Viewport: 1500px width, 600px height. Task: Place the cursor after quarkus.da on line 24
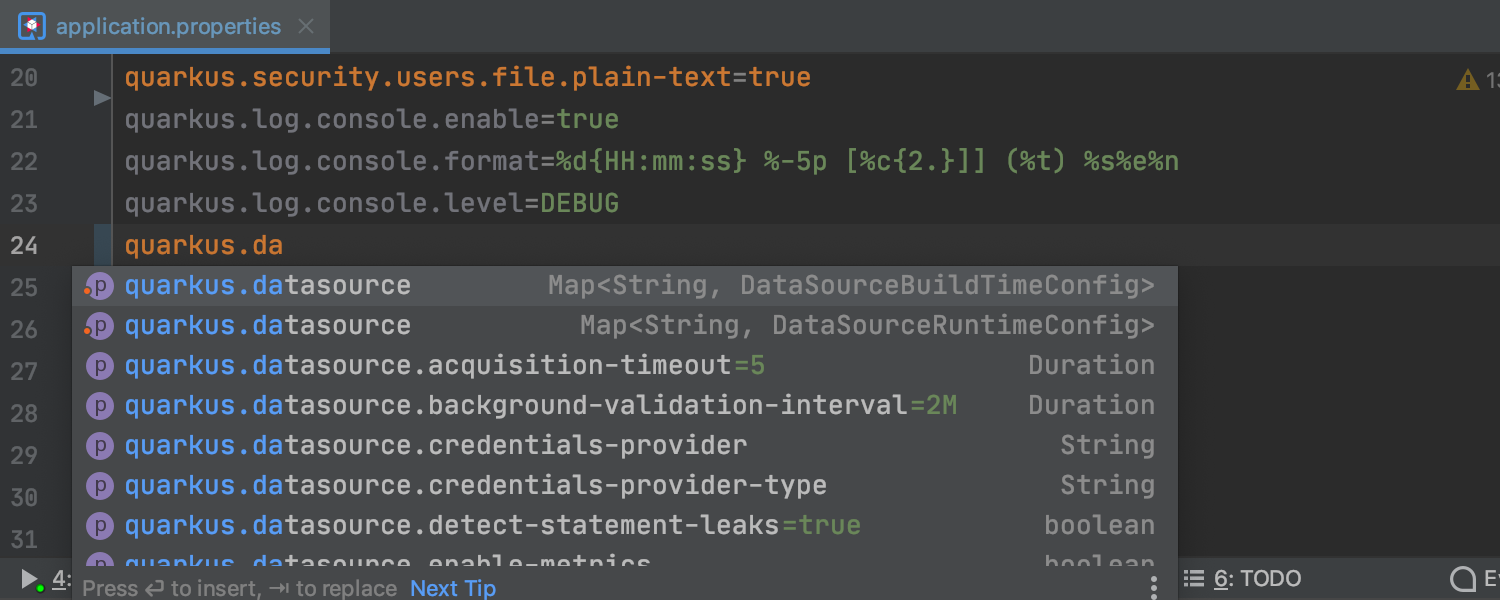point(284,245)
